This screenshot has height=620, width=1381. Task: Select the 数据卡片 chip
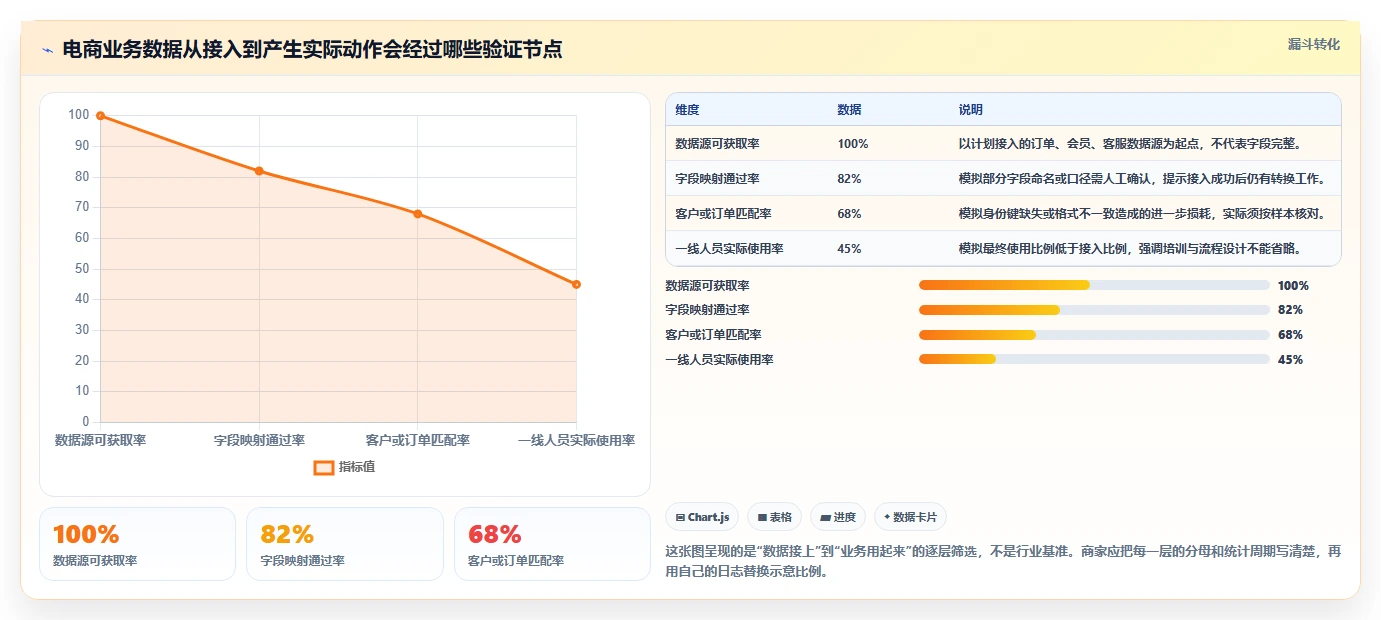(909, 517)
